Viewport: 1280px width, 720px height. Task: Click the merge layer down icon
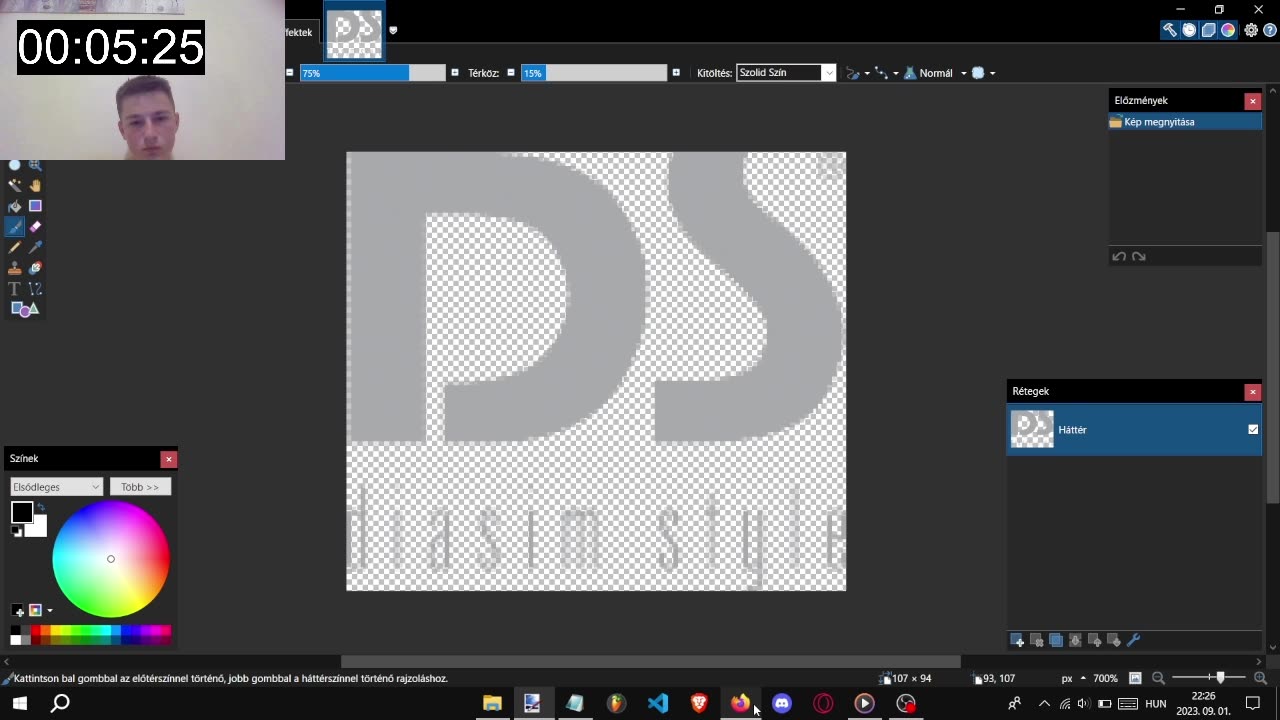[1075, 640]
